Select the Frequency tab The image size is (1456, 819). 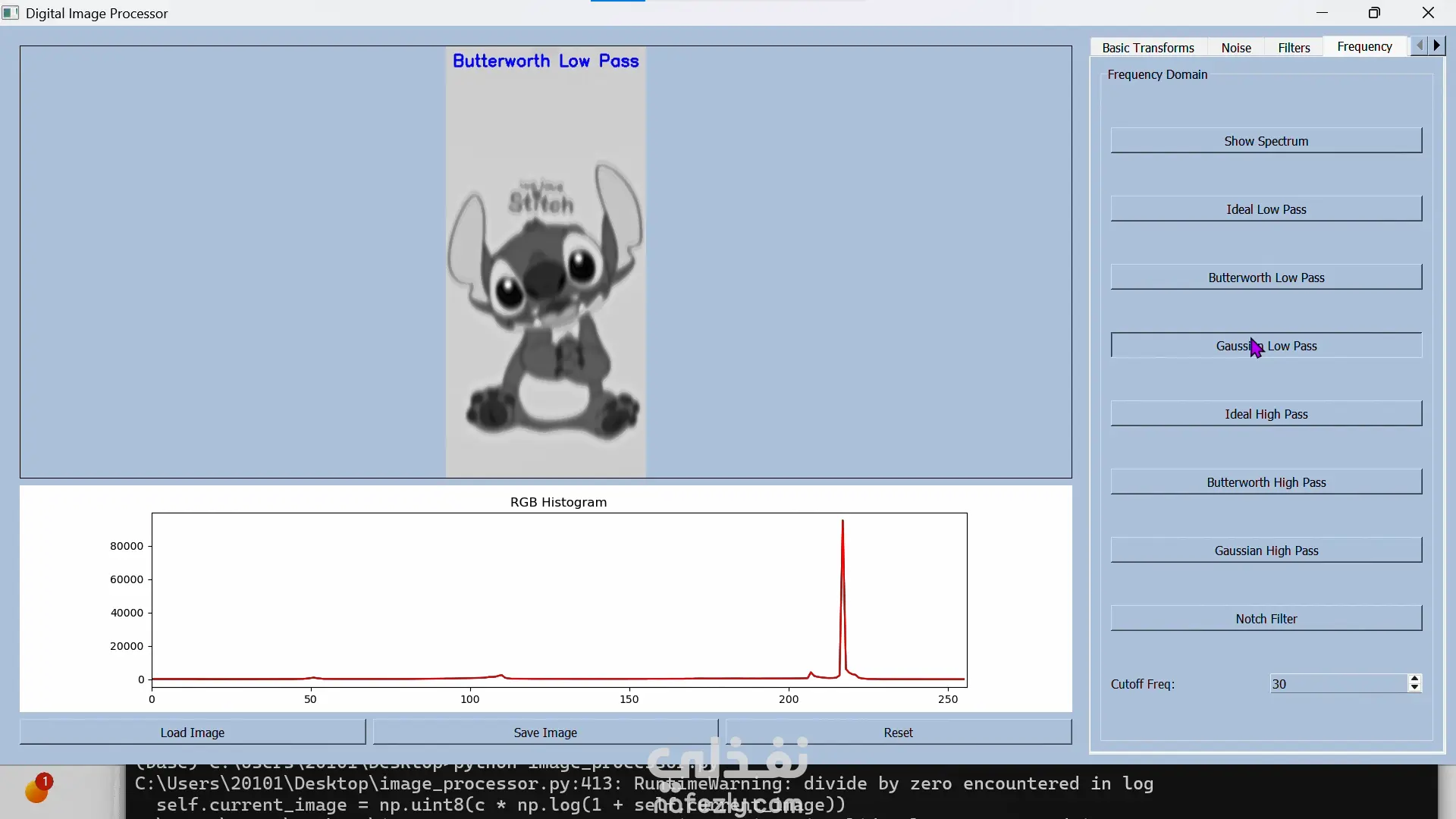pos(1363,47)
